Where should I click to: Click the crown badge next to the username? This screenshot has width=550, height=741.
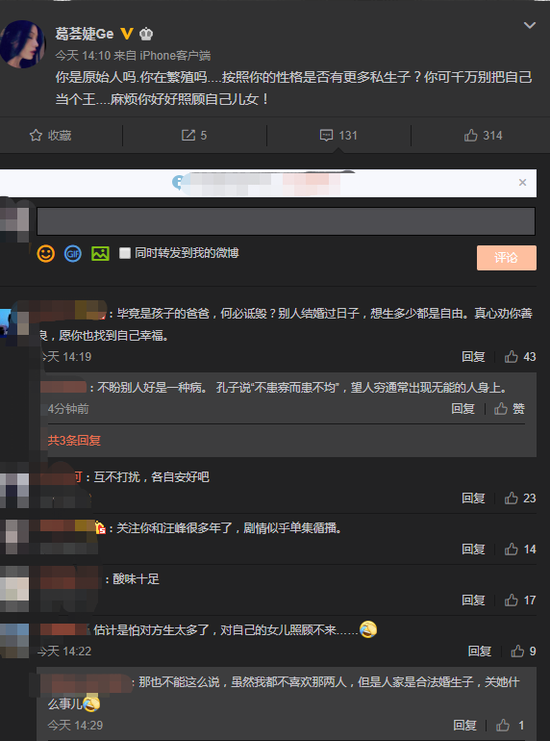click(146, 34)
